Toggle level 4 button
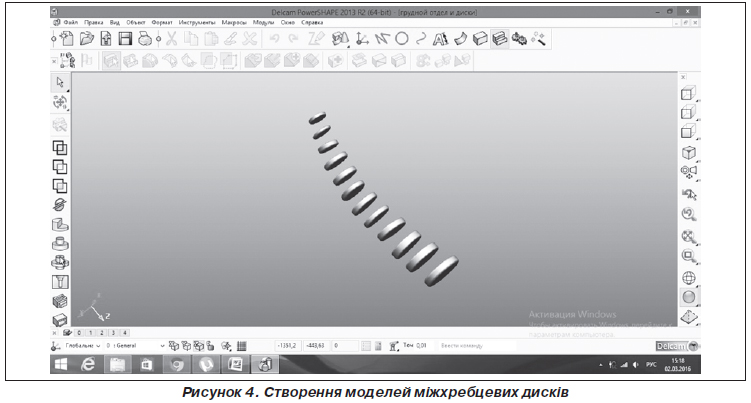The height and width of the screenshot is (403, 751). tap(125, 333)
